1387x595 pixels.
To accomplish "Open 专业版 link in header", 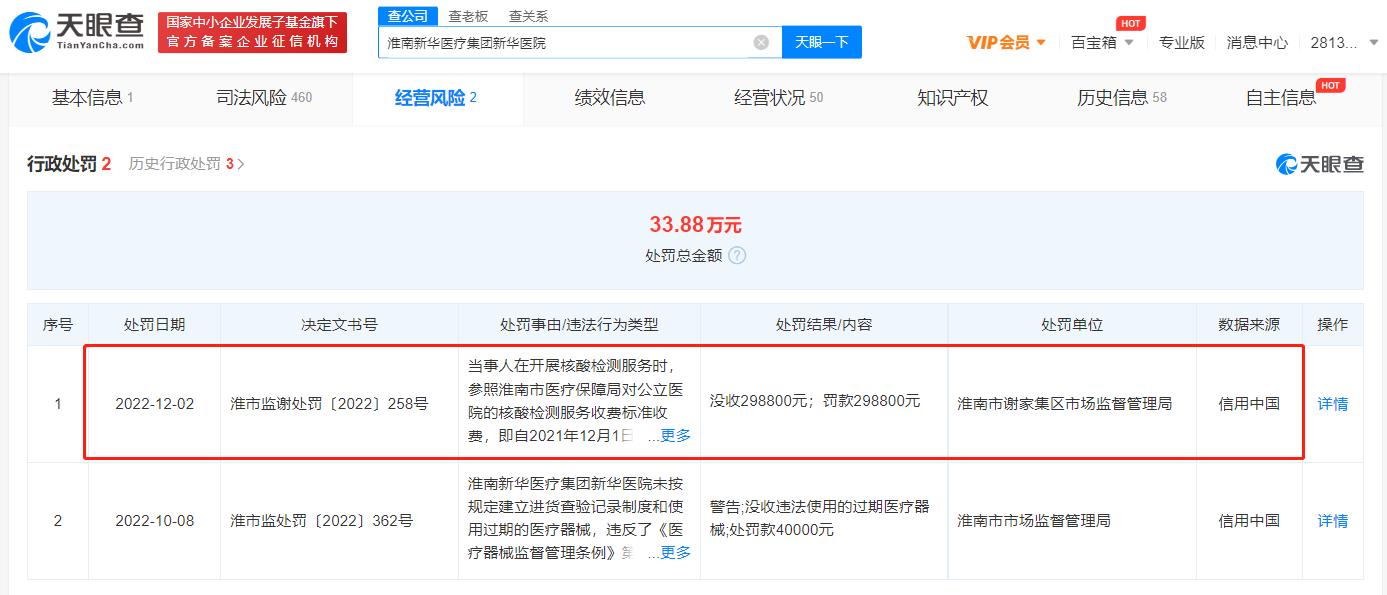I will click(x=1181, y=42).
